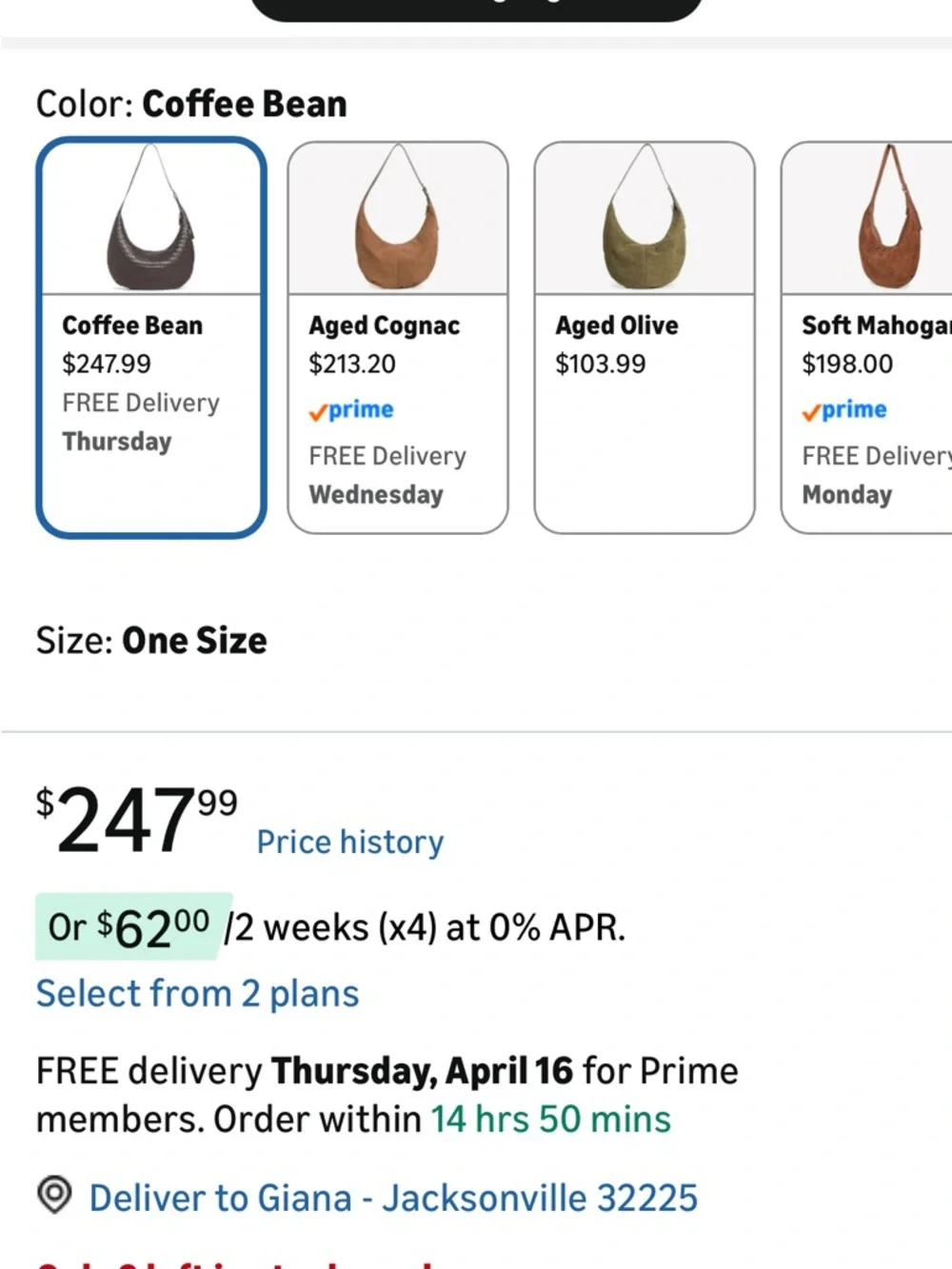Click the location pin icon
Screen dimensions: 952x1269
[x=54, y=1196]
